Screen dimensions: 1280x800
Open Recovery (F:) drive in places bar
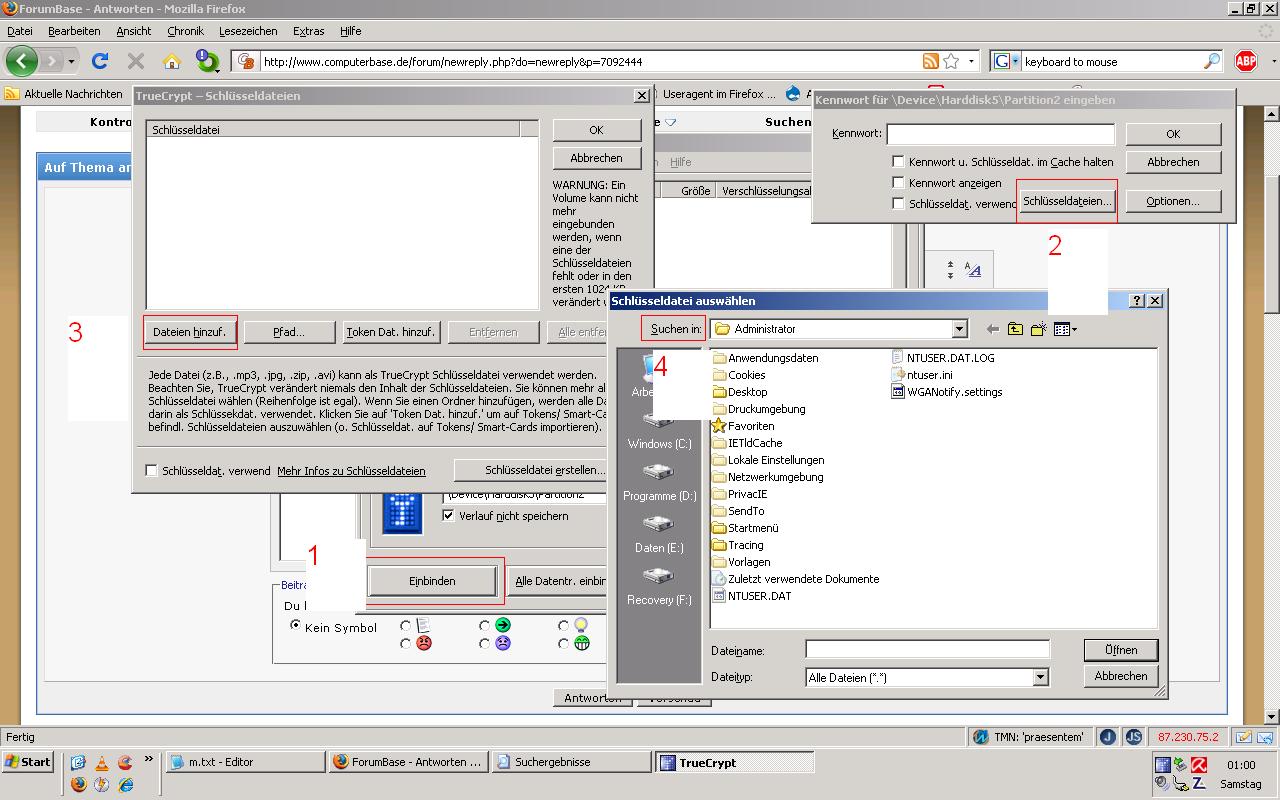(x=659, y=587)
